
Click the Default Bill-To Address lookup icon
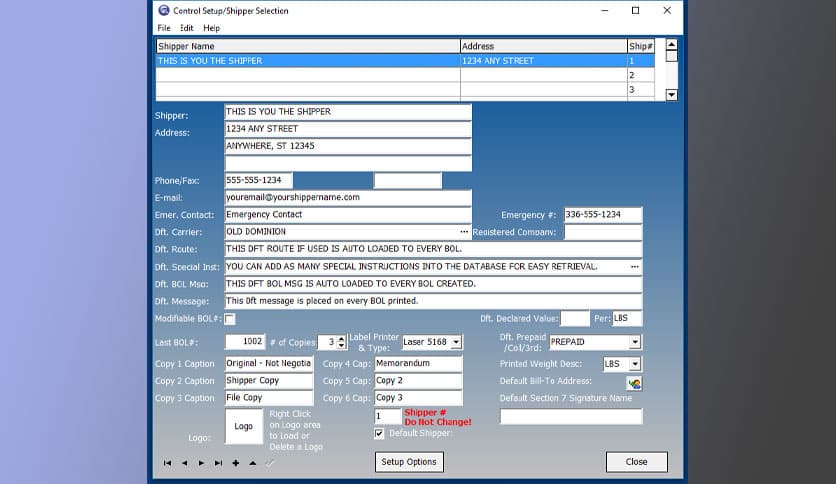point(633,382)
